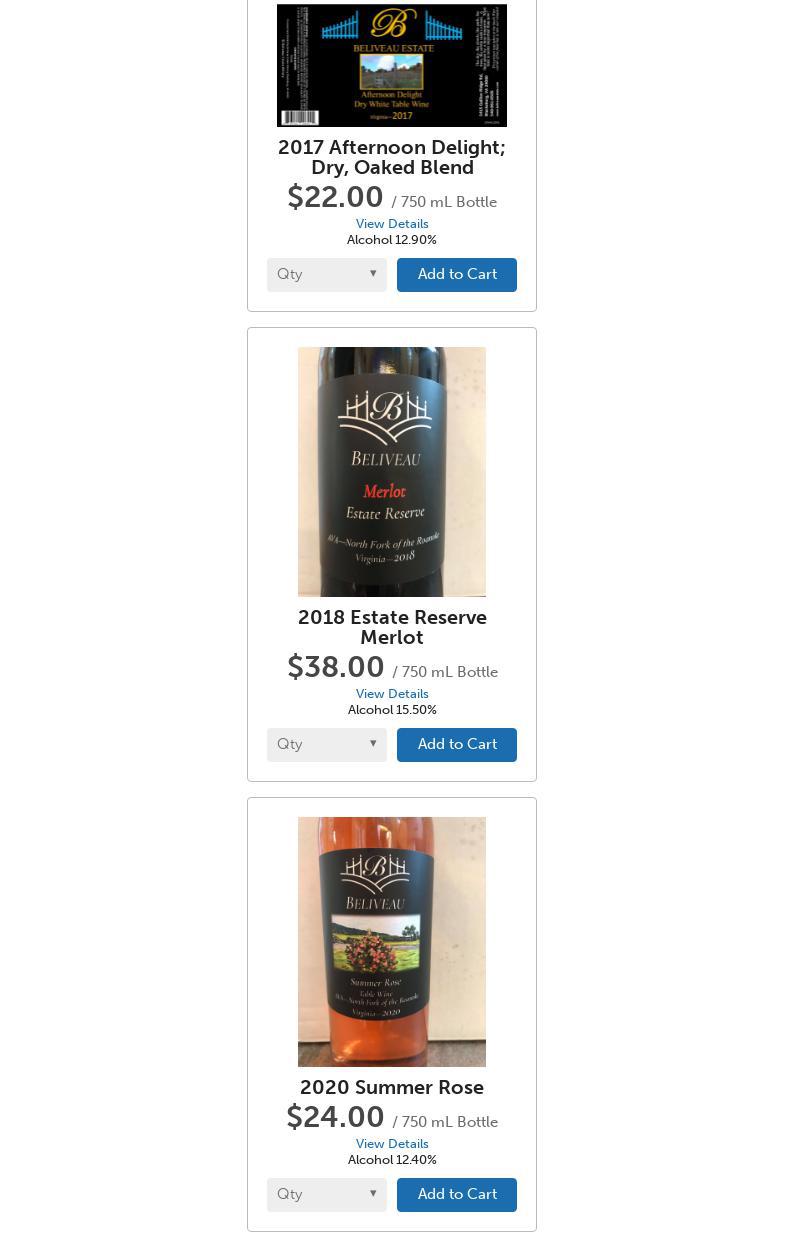Click the $38.00 Merlot price
The height and width of the screenshot is (1240, 785).
(336, 667)
